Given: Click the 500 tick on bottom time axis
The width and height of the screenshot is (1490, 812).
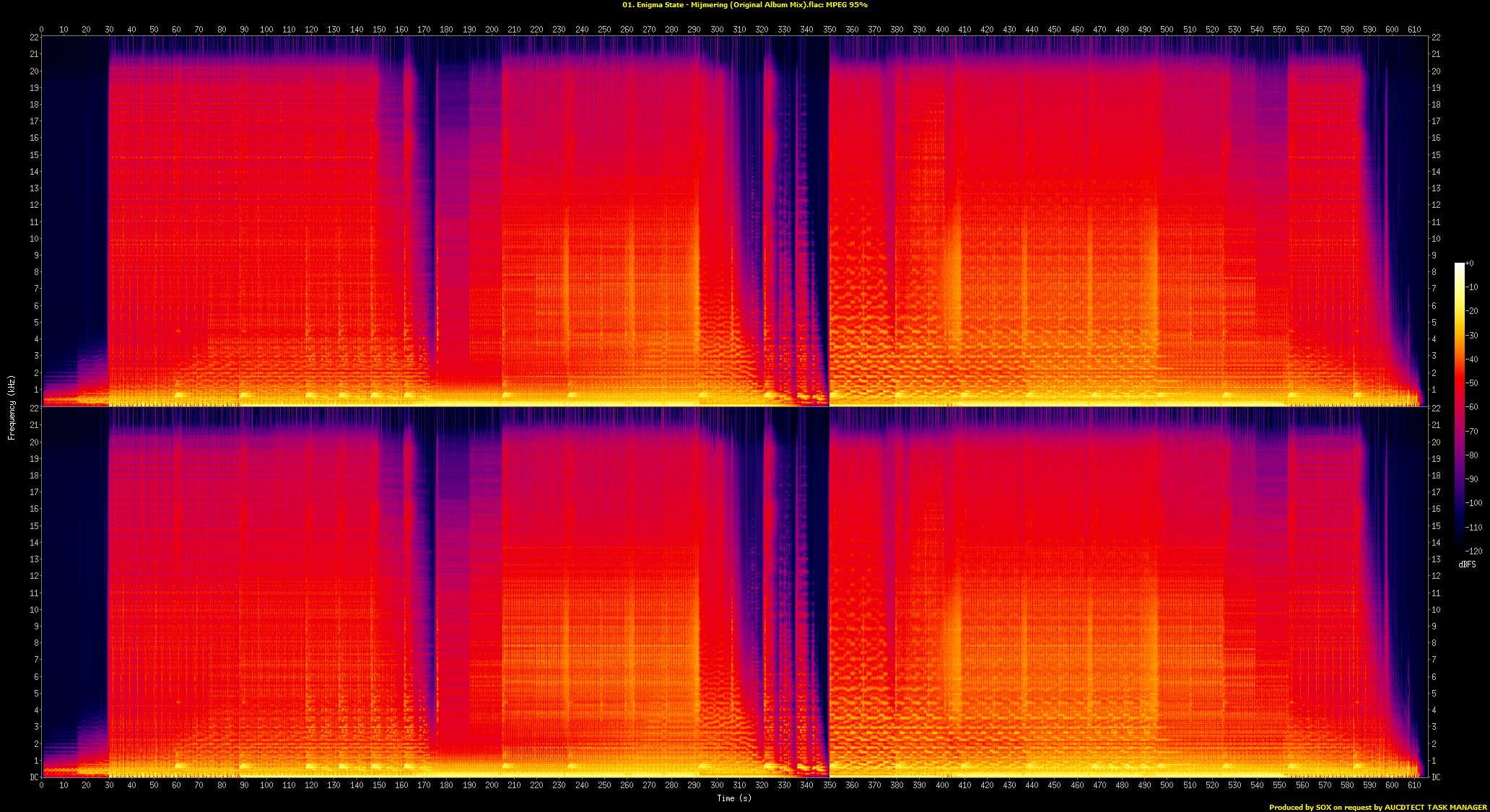Looking at the screenshot, I should pos(1167,785).
